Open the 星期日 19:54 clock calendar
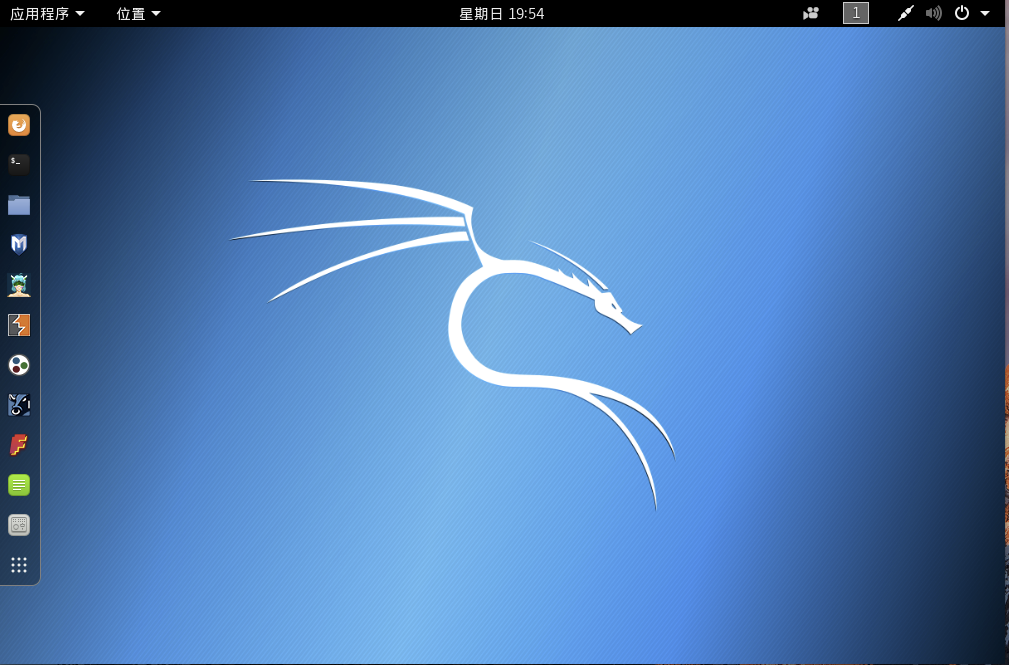 click(502, 14)
